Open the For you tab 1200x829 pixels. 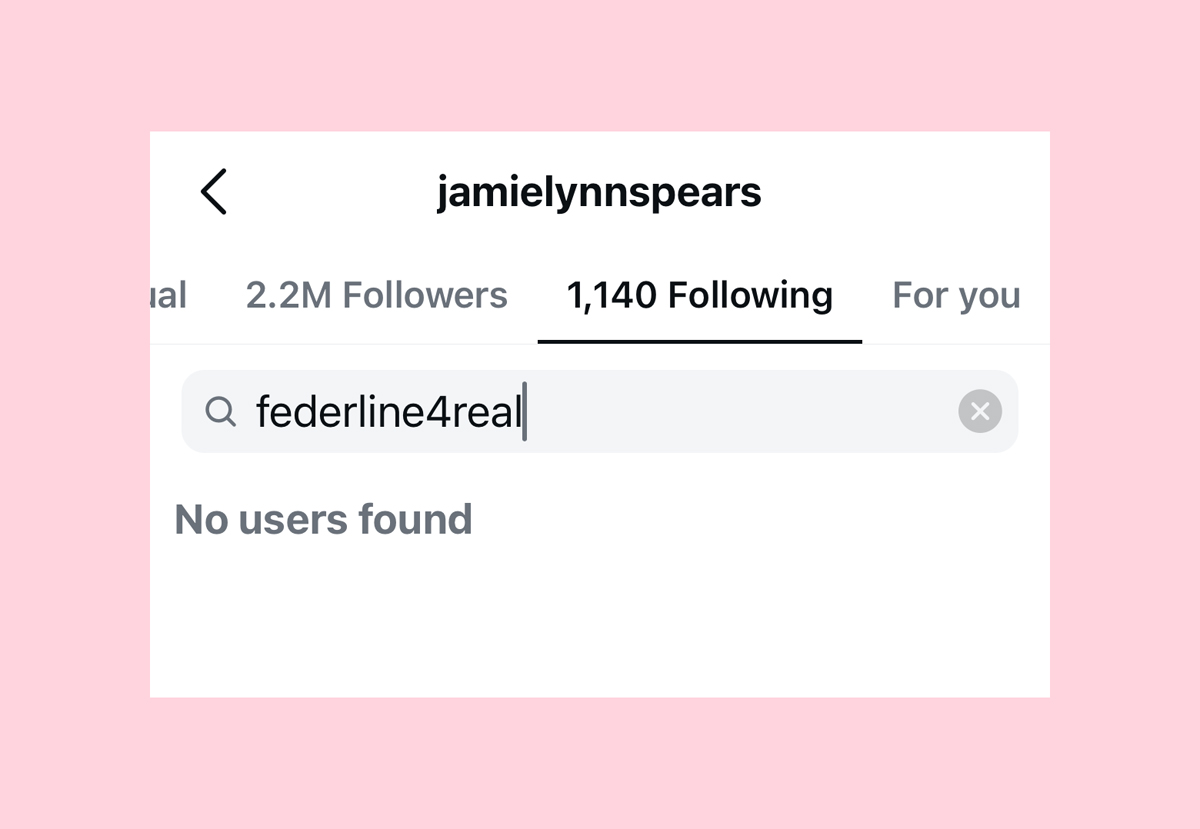tap(956, 295)
